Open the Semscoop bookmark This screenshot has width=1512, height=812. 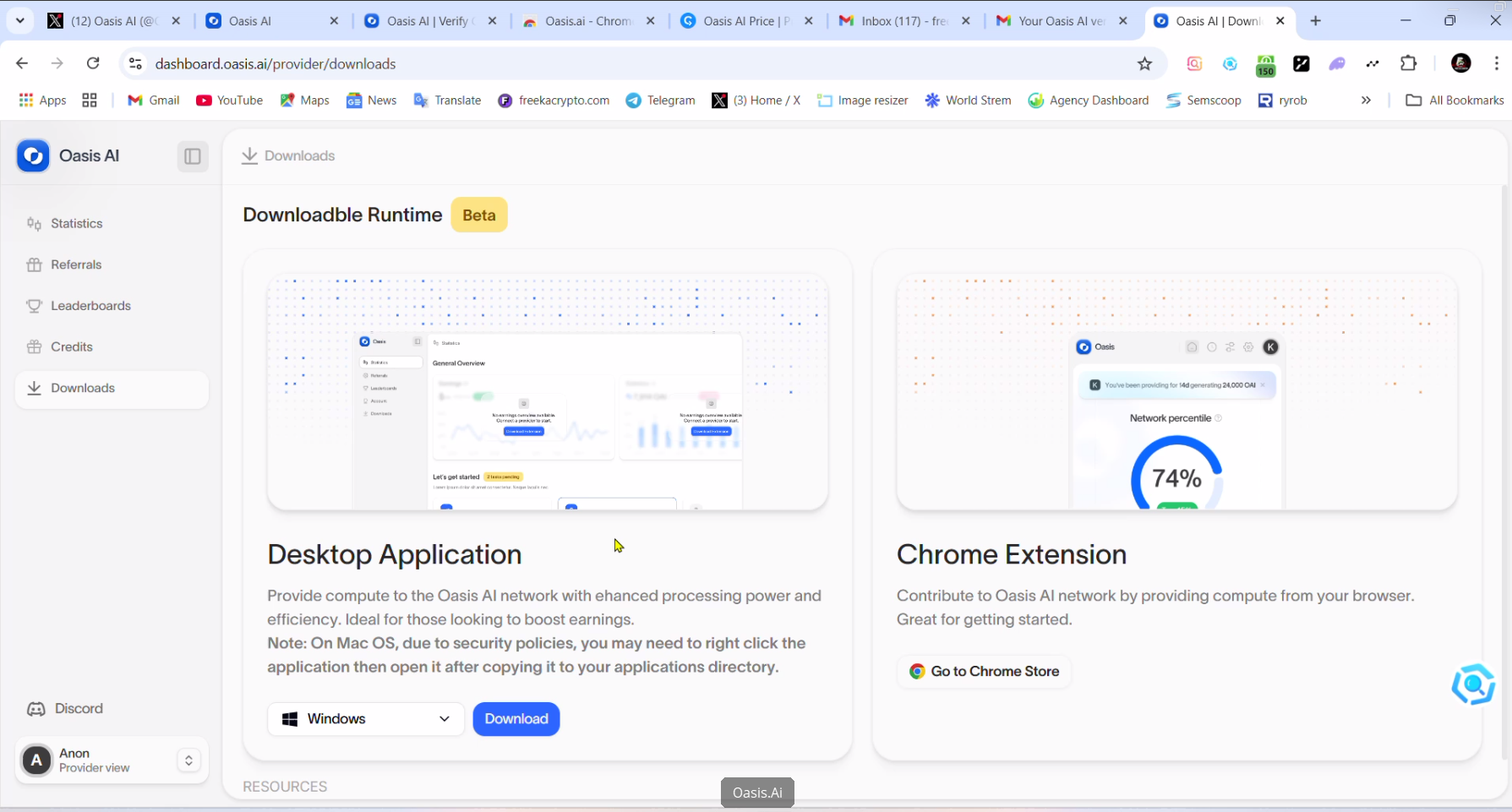(1204, 101)
